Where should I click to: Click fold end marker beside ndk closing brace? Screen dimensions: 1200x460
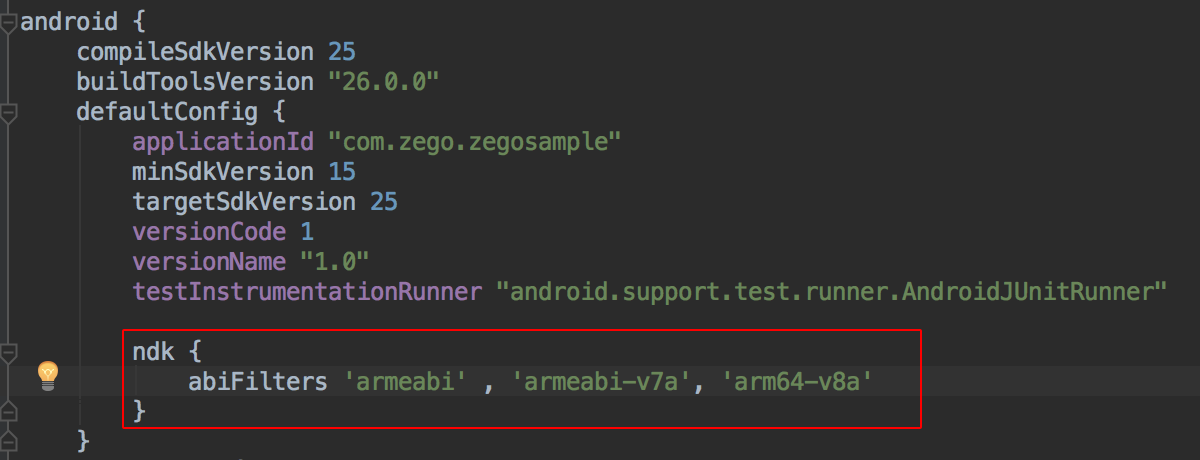8,411
